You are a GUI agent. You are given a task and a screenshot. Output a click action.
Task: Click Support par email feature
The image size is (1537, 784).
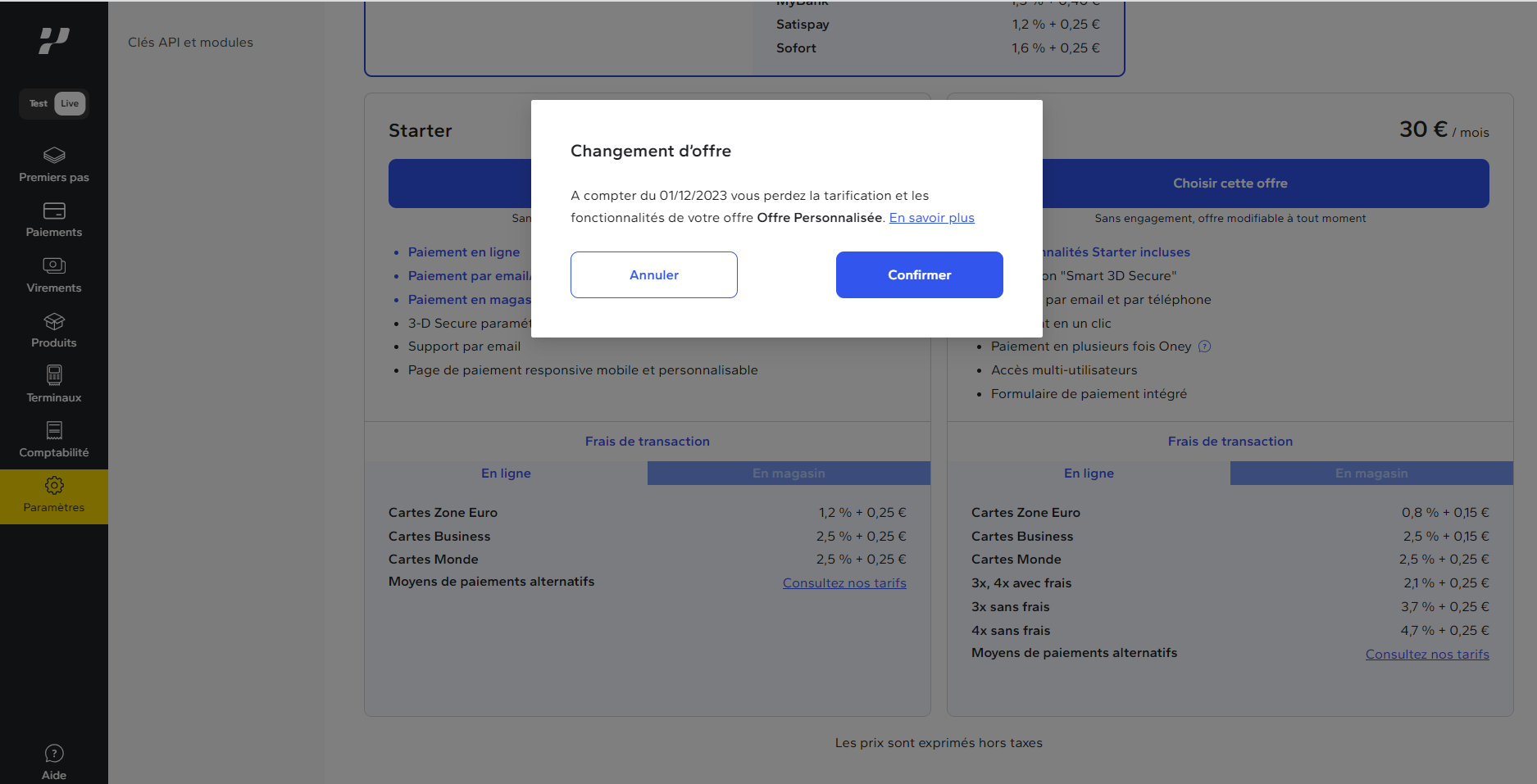point(464,347)
